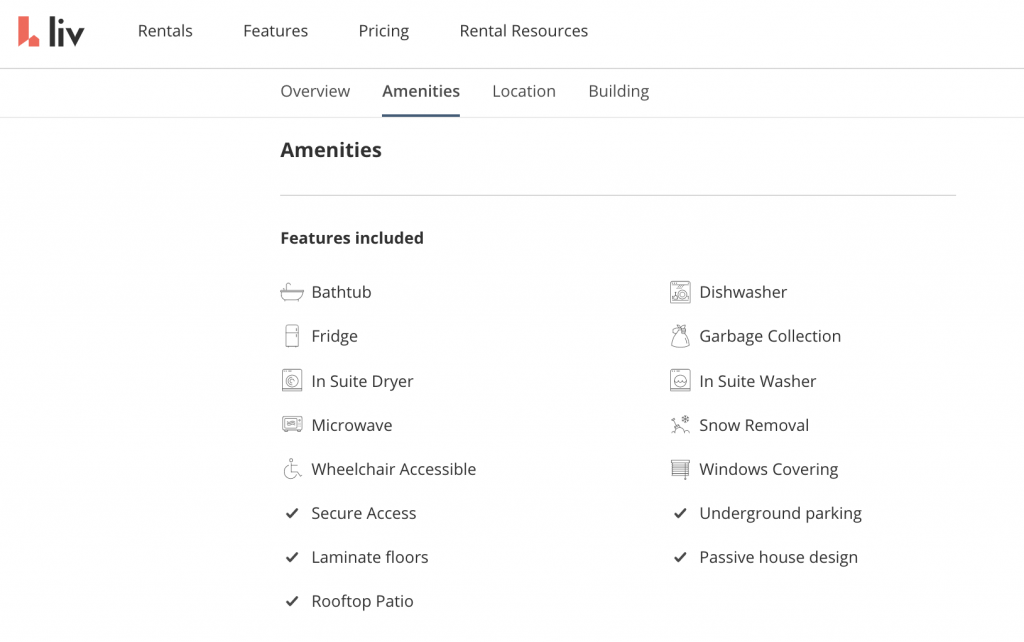Click the Microwave icon
This screenshot has height=642, width=1024.
pyautogui.click(x=292, y=425)
